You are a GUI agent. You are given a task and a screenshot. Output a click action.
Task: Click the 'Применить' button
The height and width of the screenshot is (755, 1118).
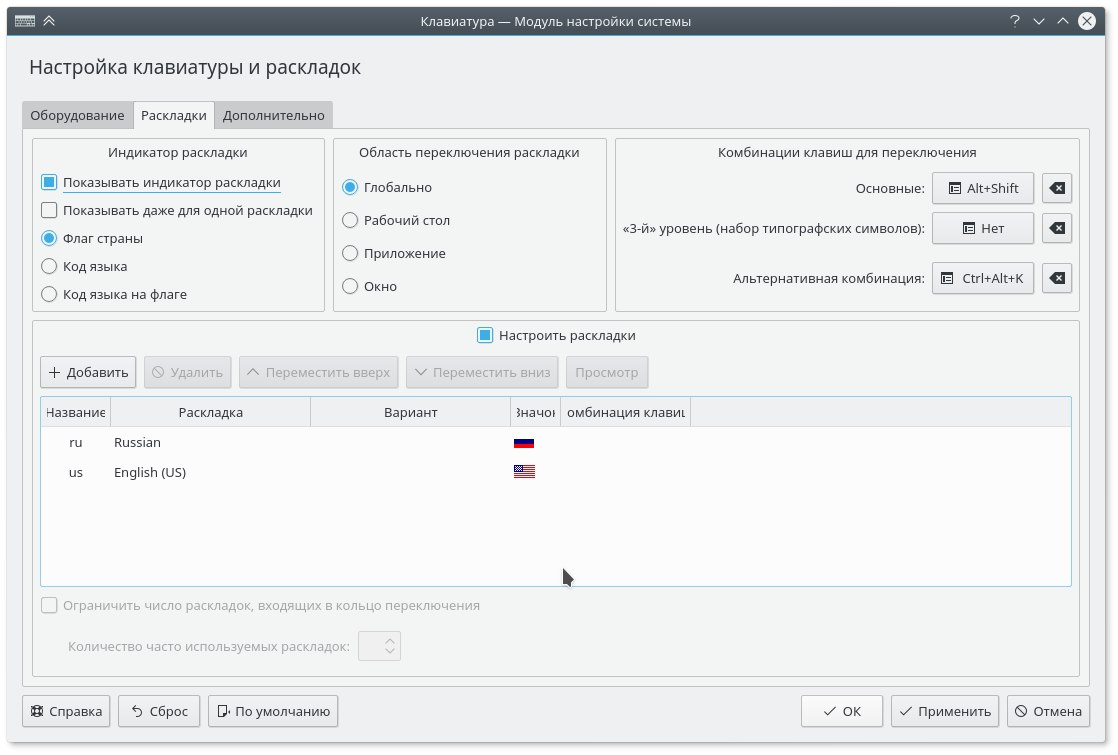click(945, 712)
